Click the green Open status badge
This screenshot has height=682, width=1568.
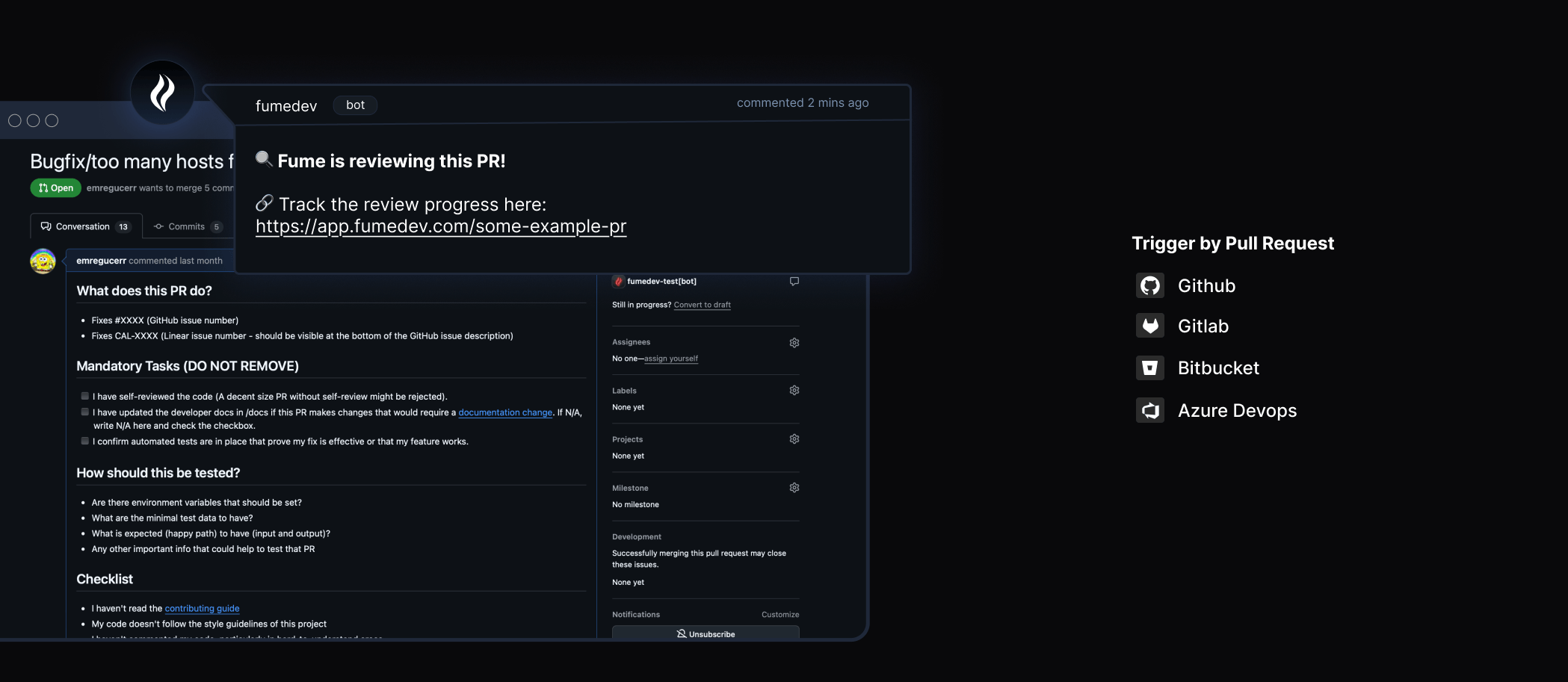(55, 188)
